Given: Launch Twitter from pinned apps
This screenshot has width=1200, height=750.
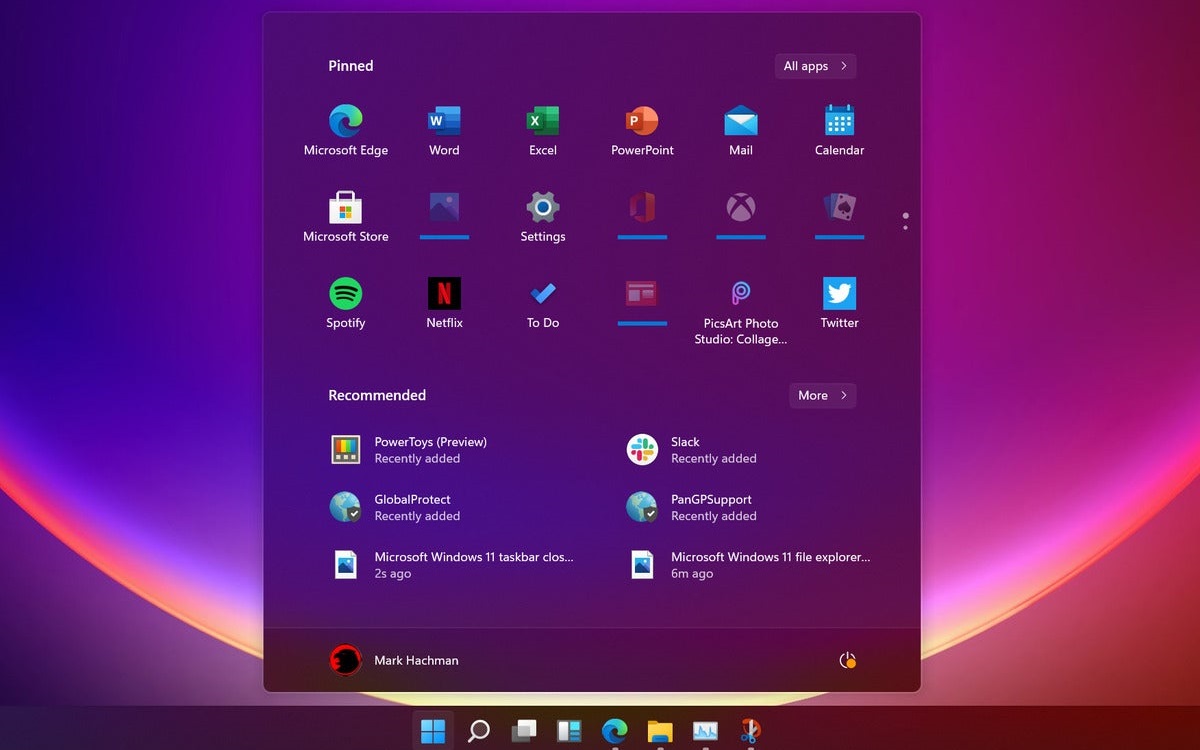Looking at the screenshot, I should point(839,304).
